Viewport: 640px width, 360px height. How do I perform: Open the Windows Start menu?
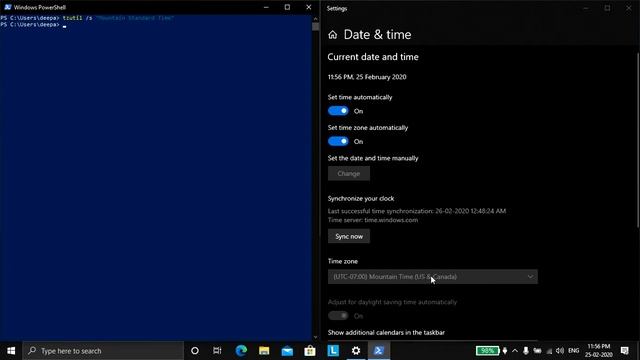[x=11, y=351]
